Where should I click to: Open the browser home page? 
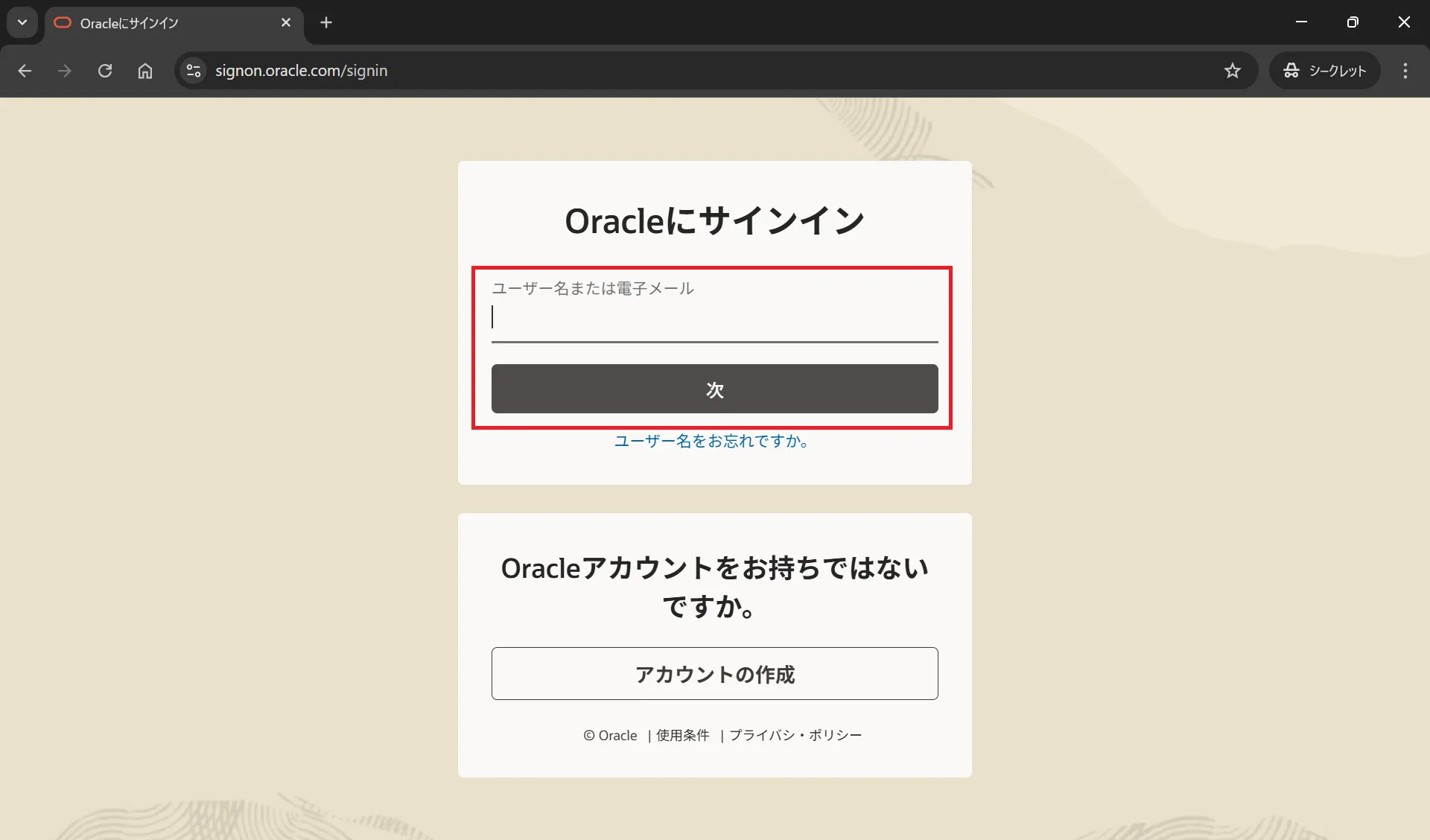[145, 71]
